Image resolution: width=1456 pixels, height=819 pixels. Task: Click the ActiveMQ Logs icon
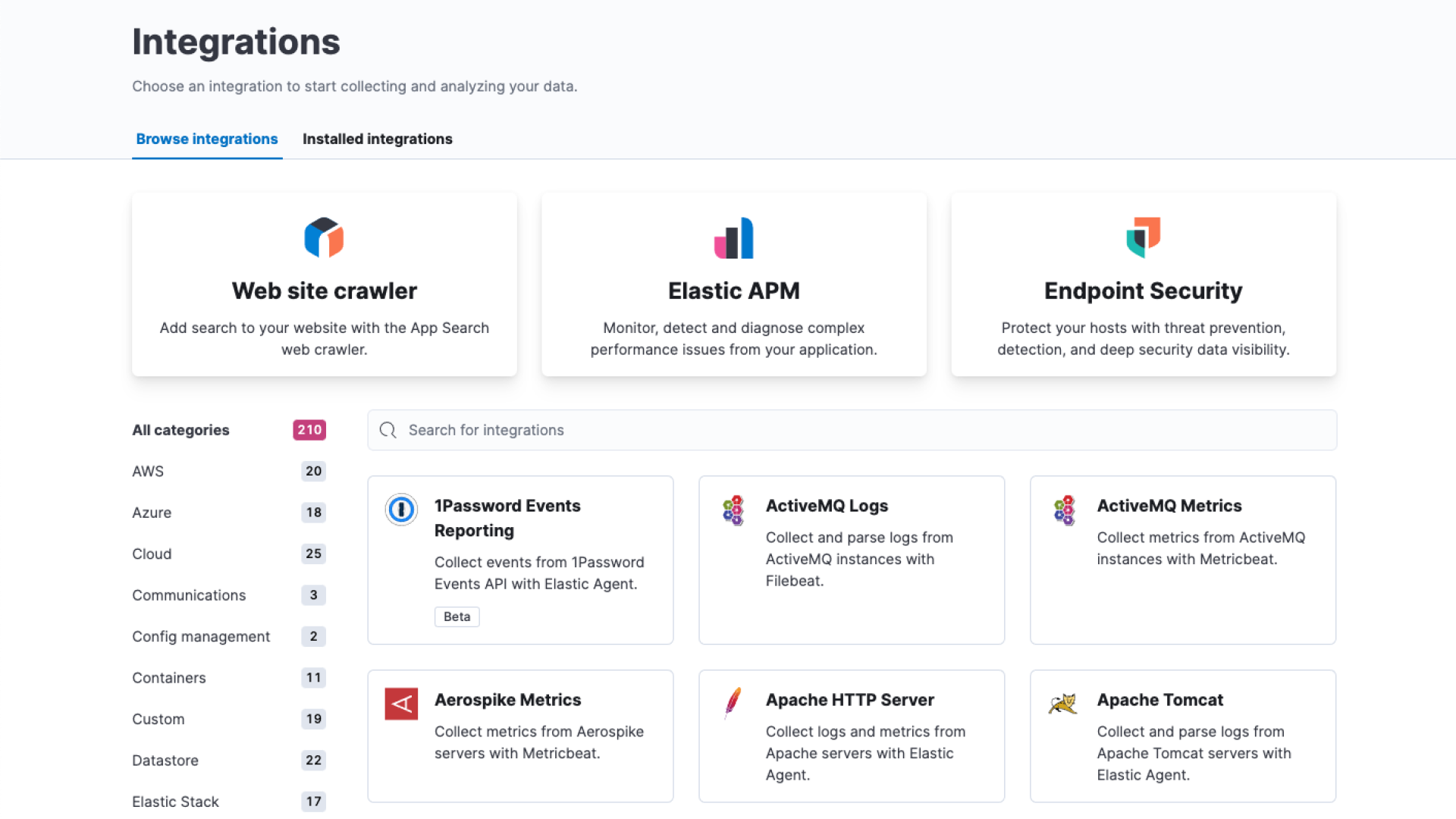pos(733,510)
